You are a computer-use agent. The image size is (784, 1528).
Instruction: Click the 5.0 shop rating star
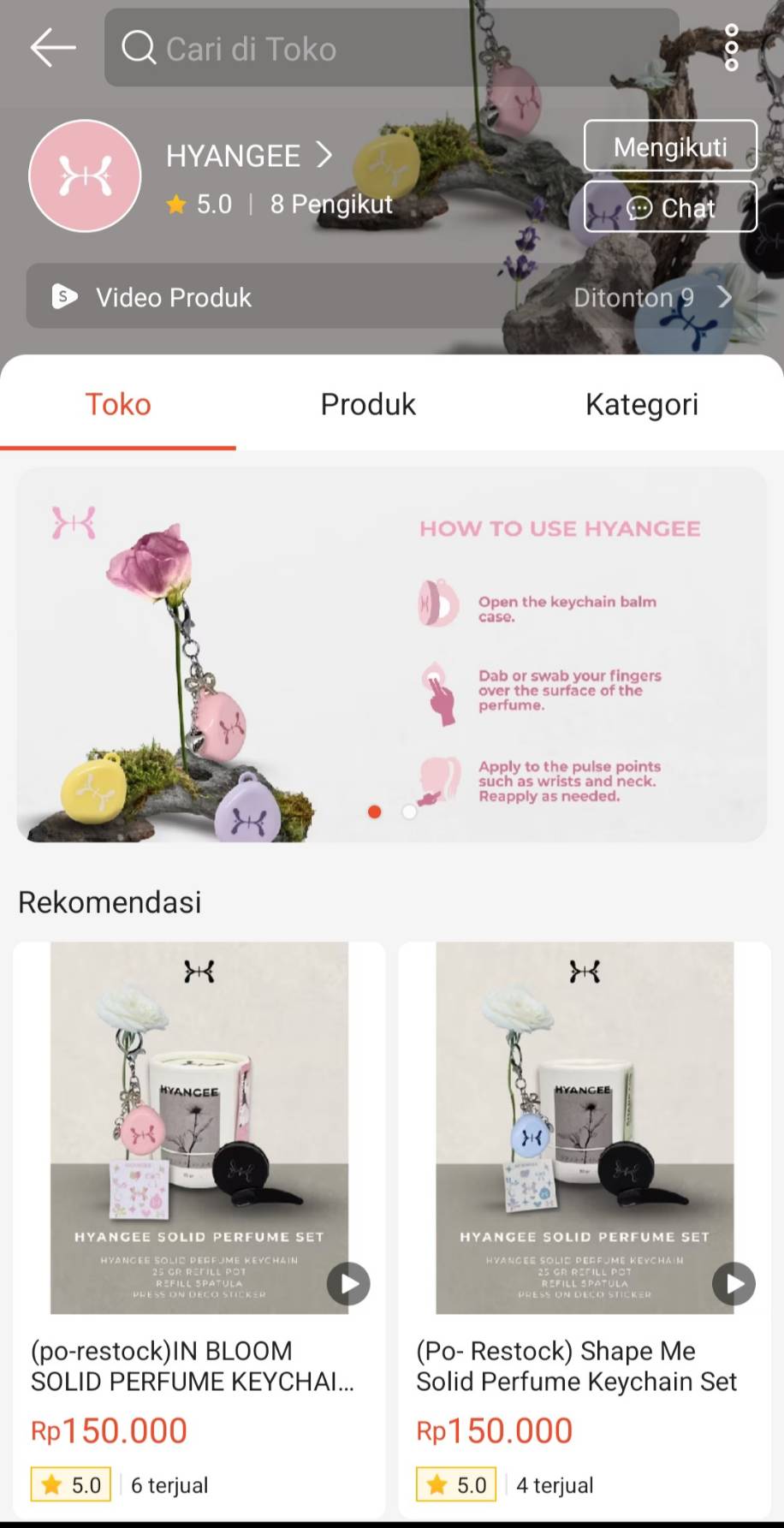(x=176, y=205)
